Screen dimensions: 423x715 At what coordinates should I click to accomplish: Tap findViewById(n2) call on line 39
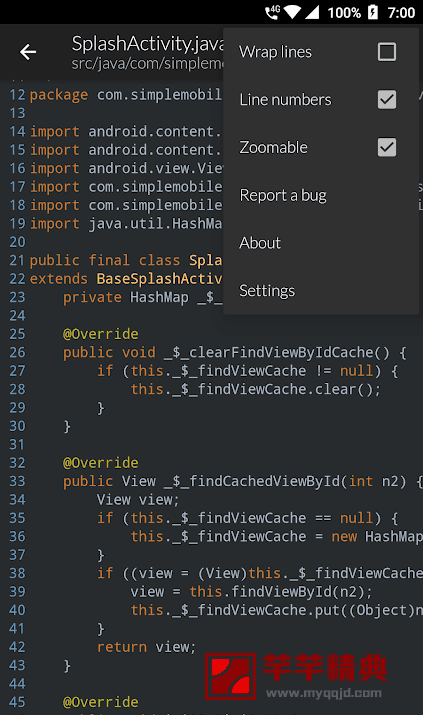tap(302, 592)
